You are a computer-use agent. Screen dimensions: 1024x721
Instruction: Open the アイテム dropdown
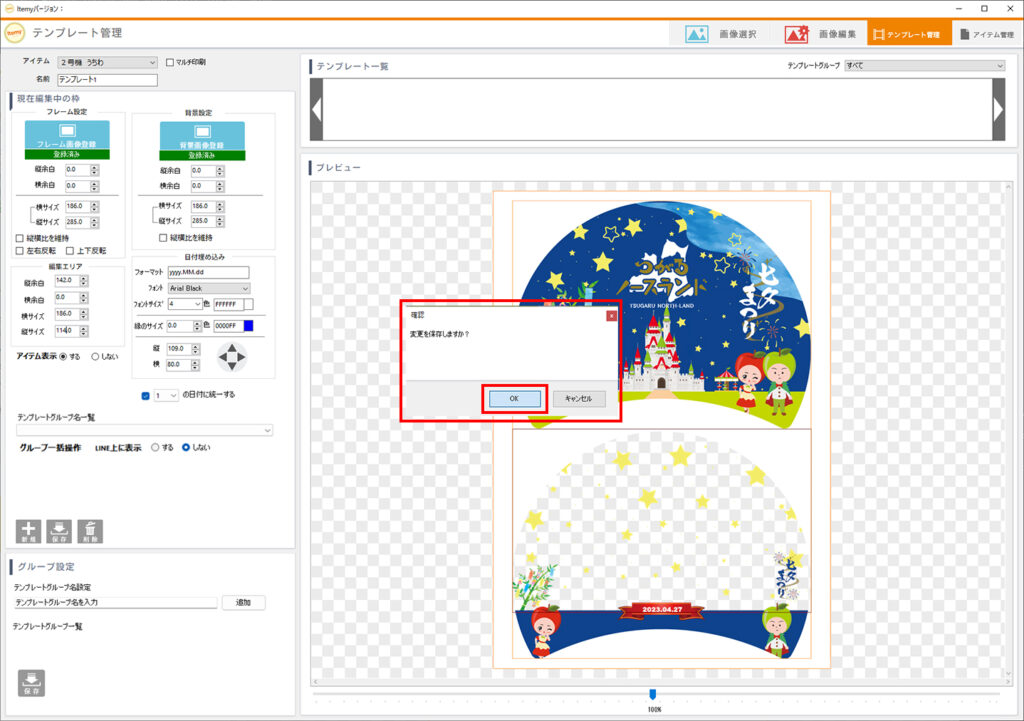[x=108, y=62]
